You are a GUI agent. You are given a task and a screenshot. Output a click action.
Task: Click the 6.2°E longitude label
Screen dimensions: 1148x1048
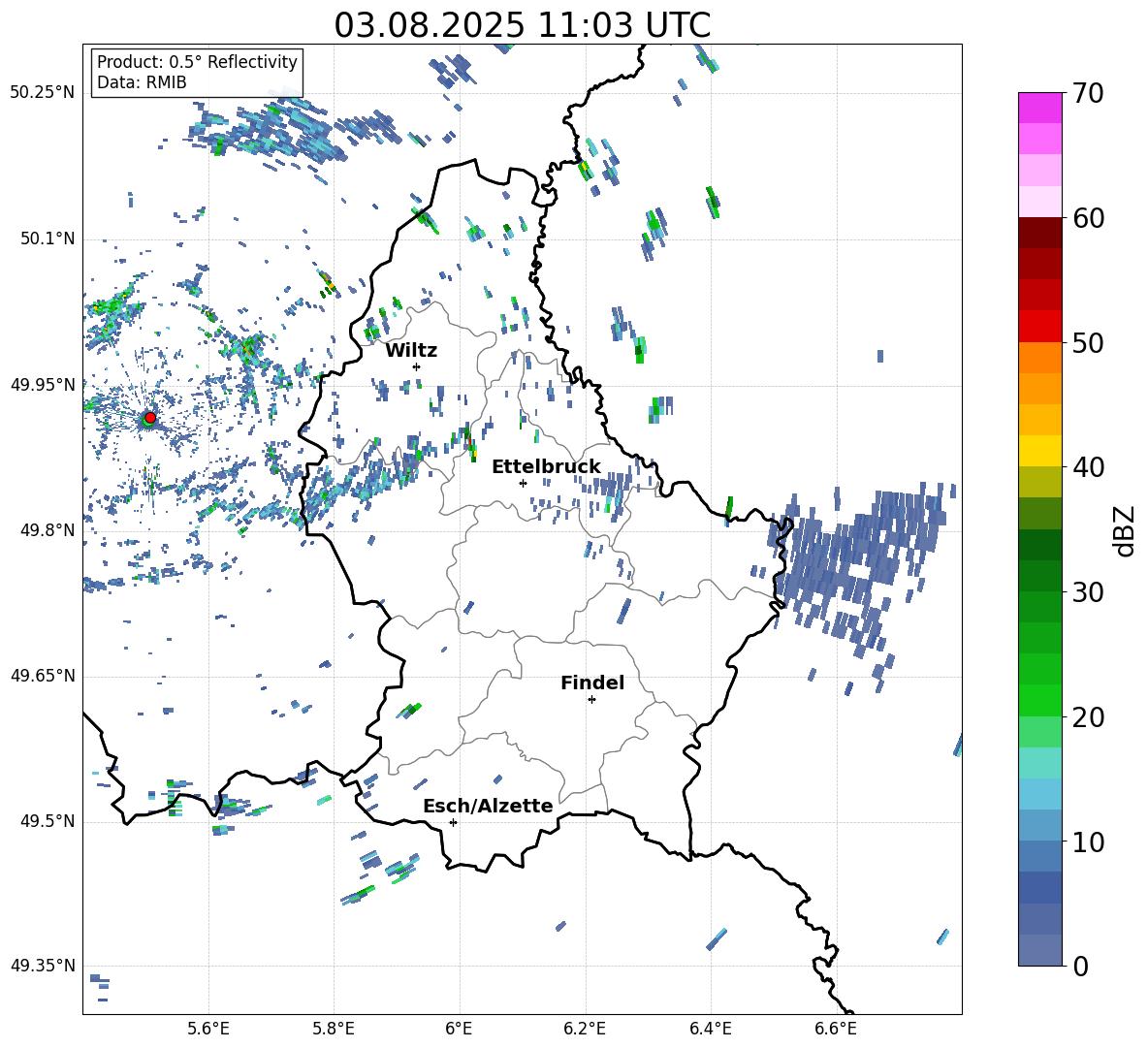[585, 1029]
